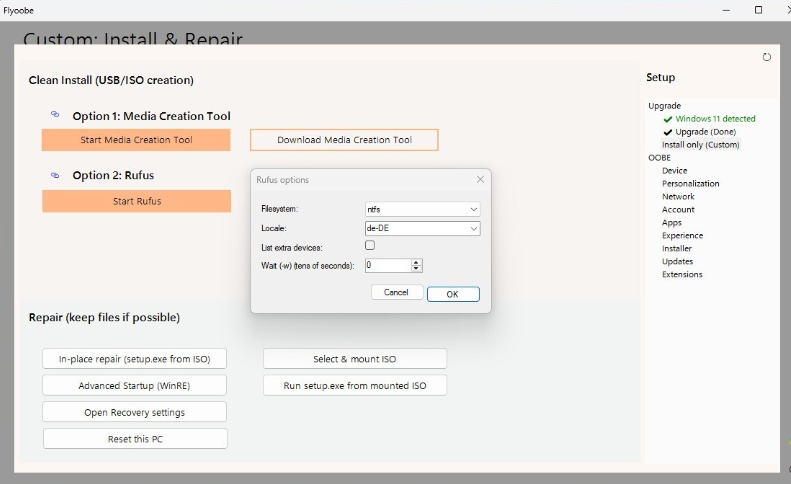Image resolution: width=791 pixels, height=484 pixels.
Task: Click the green Windows 11 detected checkmark
Action: tap(668, 119)
